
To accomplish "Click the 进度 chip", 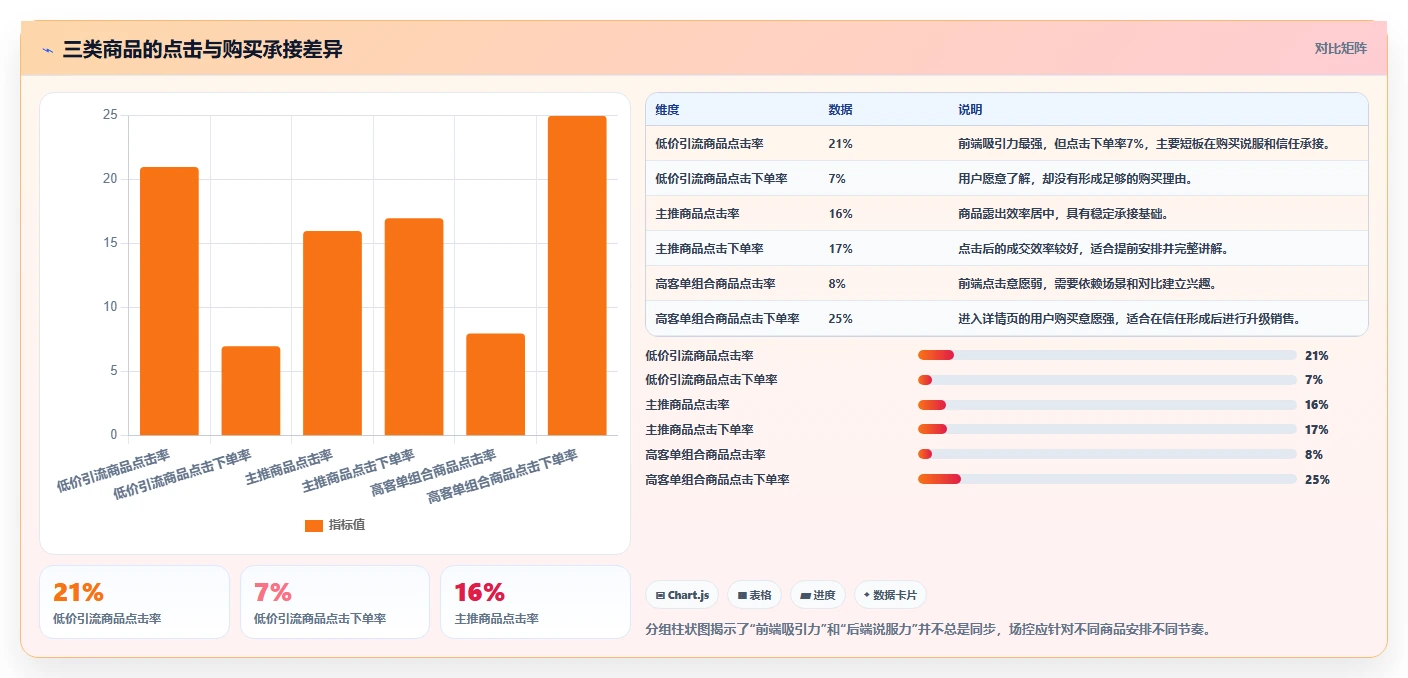I will 818,595.
